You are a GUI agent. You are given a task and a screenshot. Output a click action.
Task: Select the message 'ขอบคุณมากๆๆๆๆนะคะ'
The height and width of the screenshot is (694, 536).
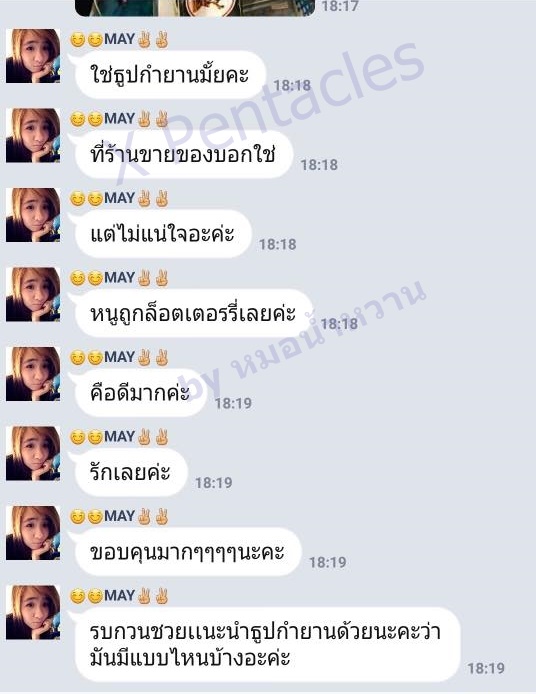[188, 552]
